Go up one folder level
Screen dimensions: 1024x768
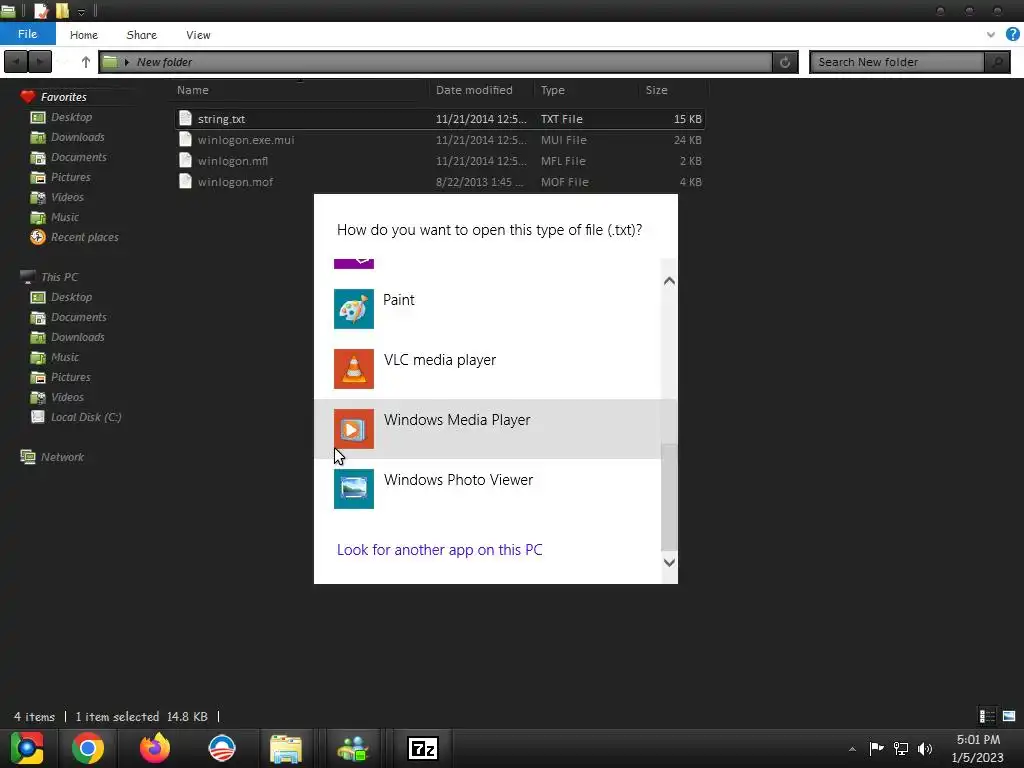pyautogui.click(x=86, y=62)
